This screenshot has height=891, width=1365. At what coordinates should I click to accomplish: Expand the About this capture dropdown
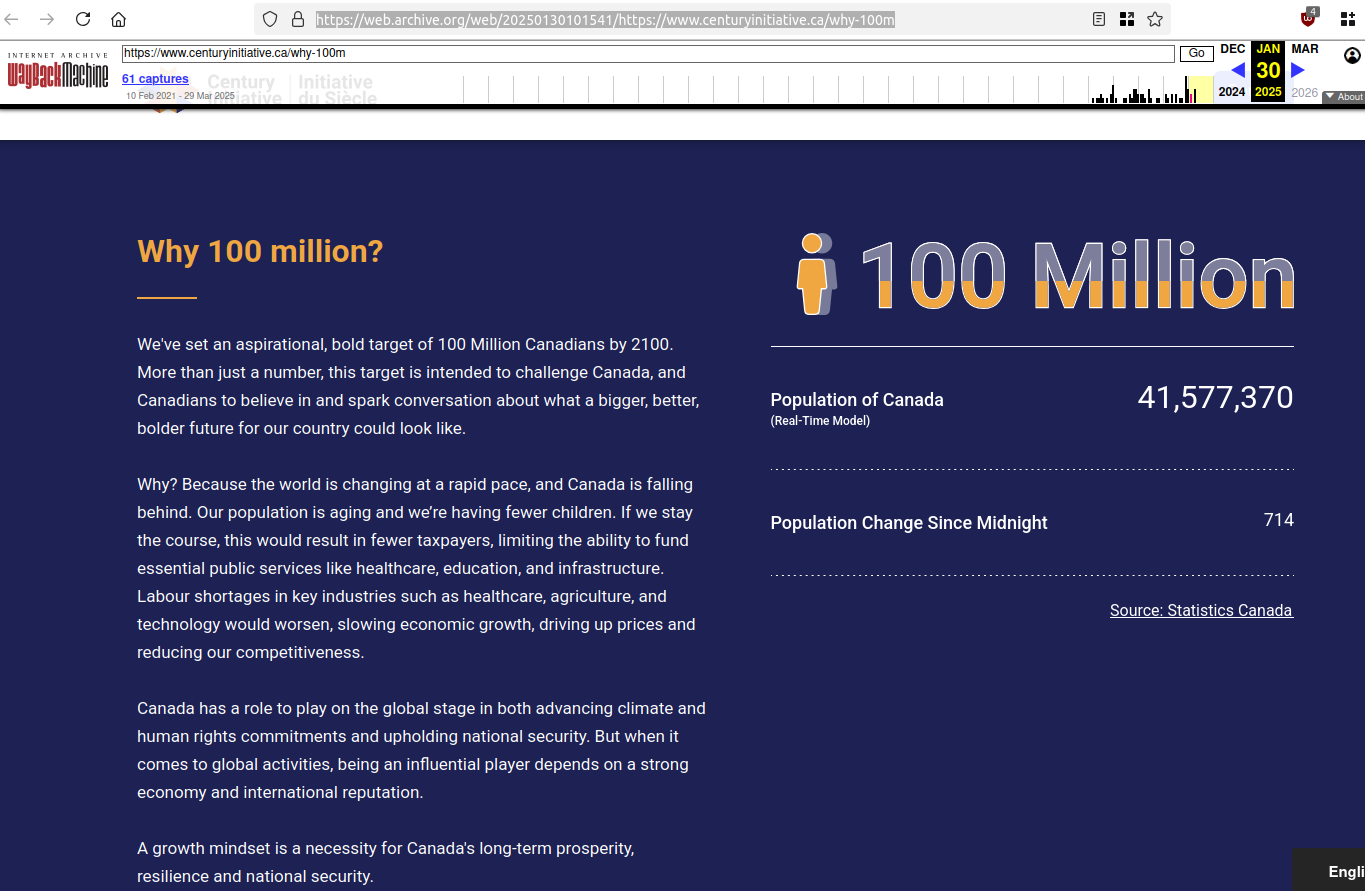(1343, 97)
